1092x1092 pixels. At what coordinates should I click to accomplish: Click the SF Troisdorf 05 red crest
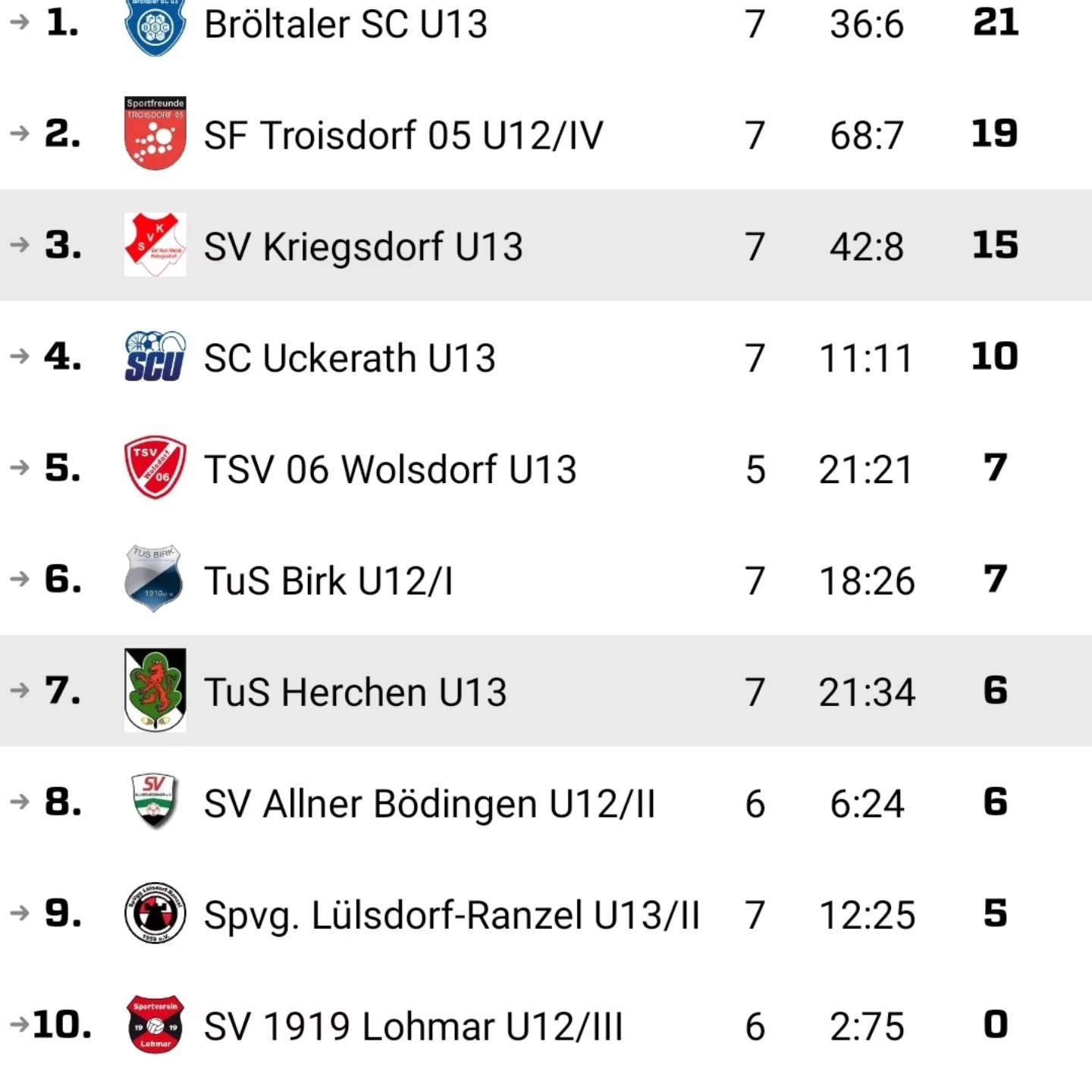[155, 133]
